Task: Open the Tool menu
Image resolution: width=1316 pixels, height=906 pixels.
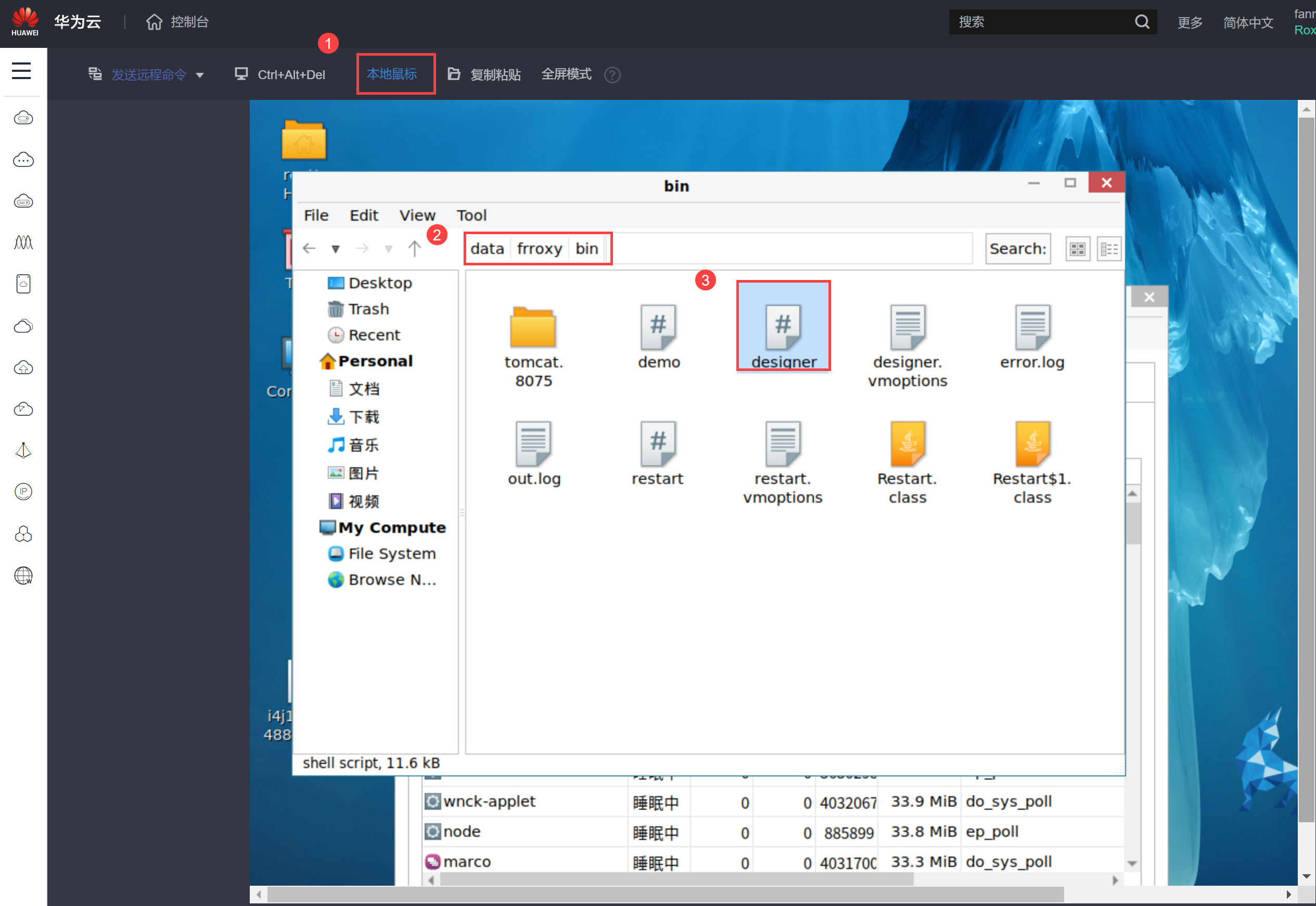Action: (x=471, y=215)
